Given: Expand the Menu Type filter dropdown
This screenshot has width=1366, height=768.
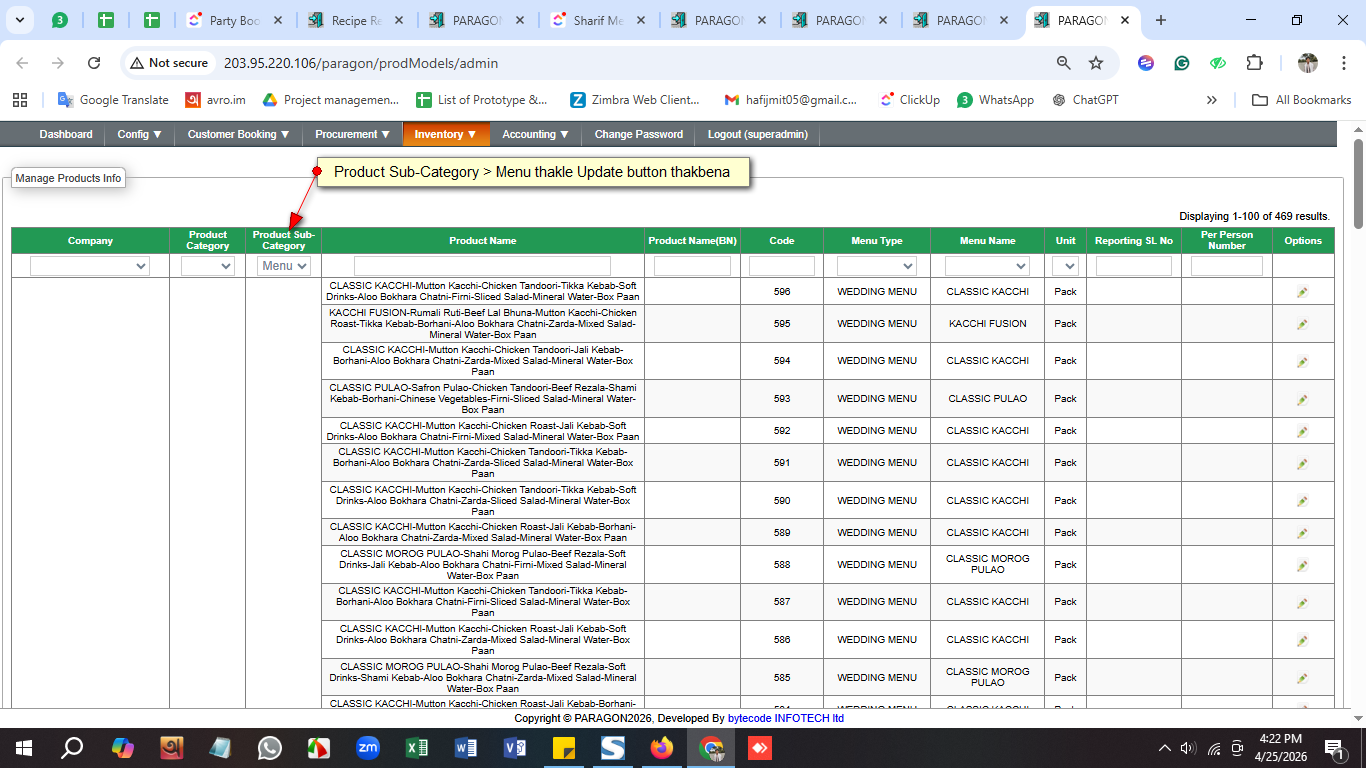Looking at the screenshot, I should click(876, 266).
